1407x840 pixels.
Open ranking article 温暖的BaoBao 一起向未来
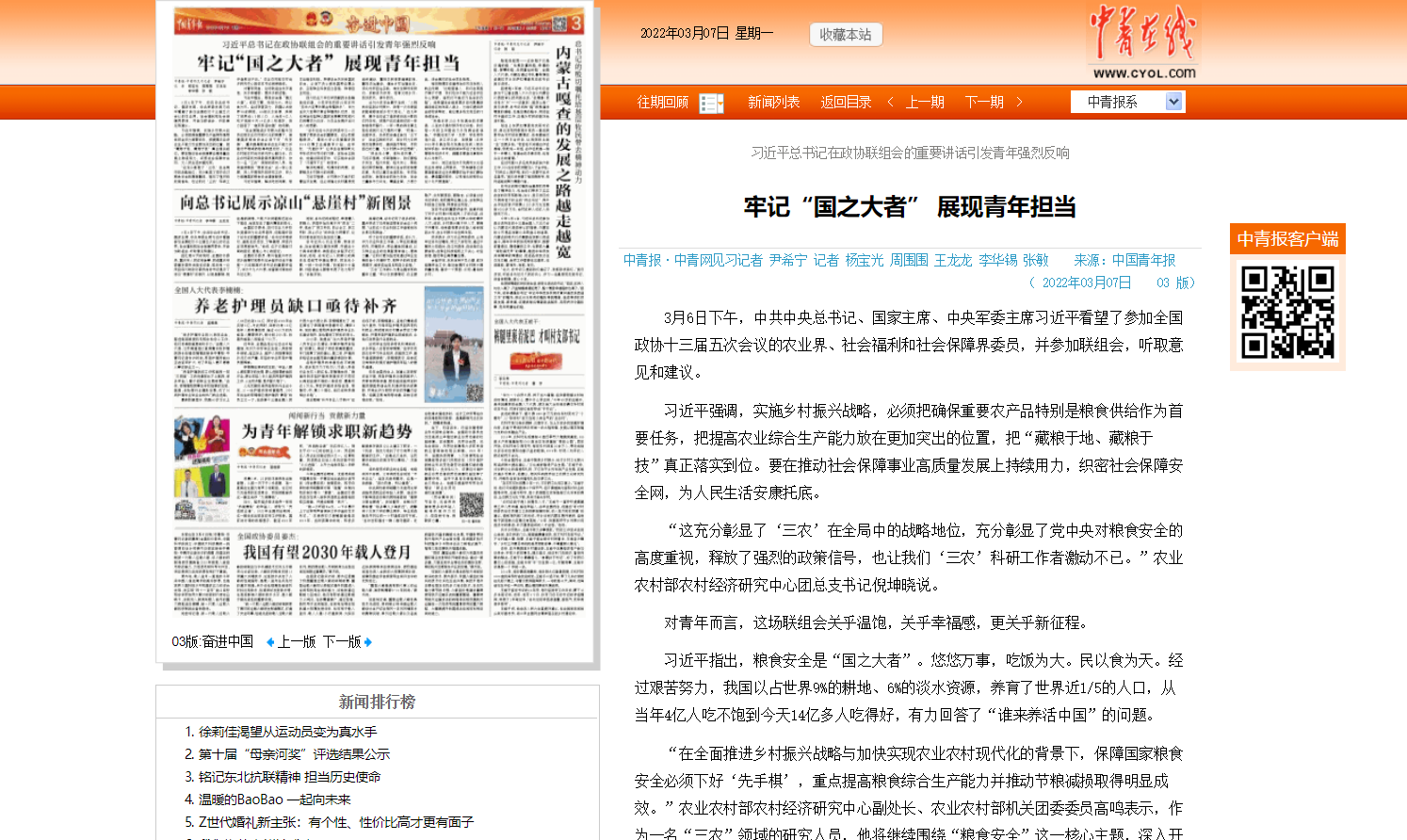pos(274,800)
